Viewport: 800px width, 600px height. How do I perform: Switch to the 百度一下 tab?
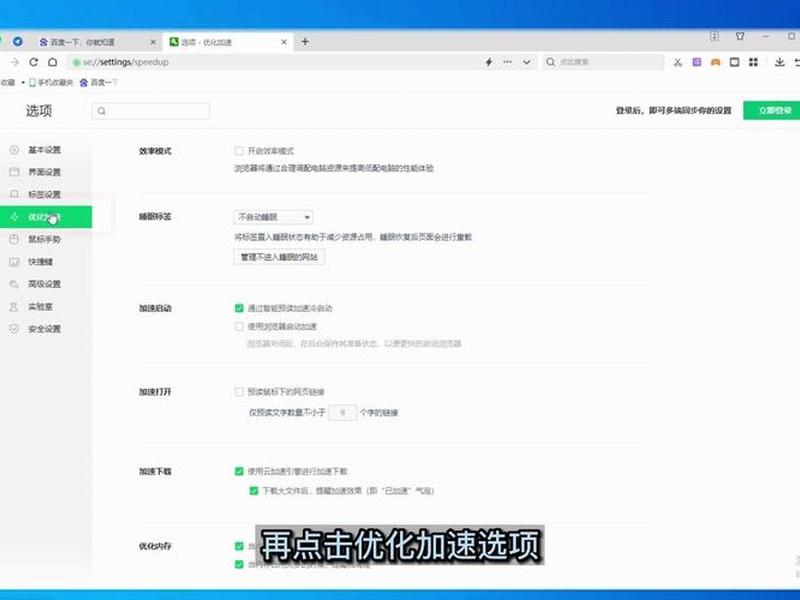(x=97, y=42)
